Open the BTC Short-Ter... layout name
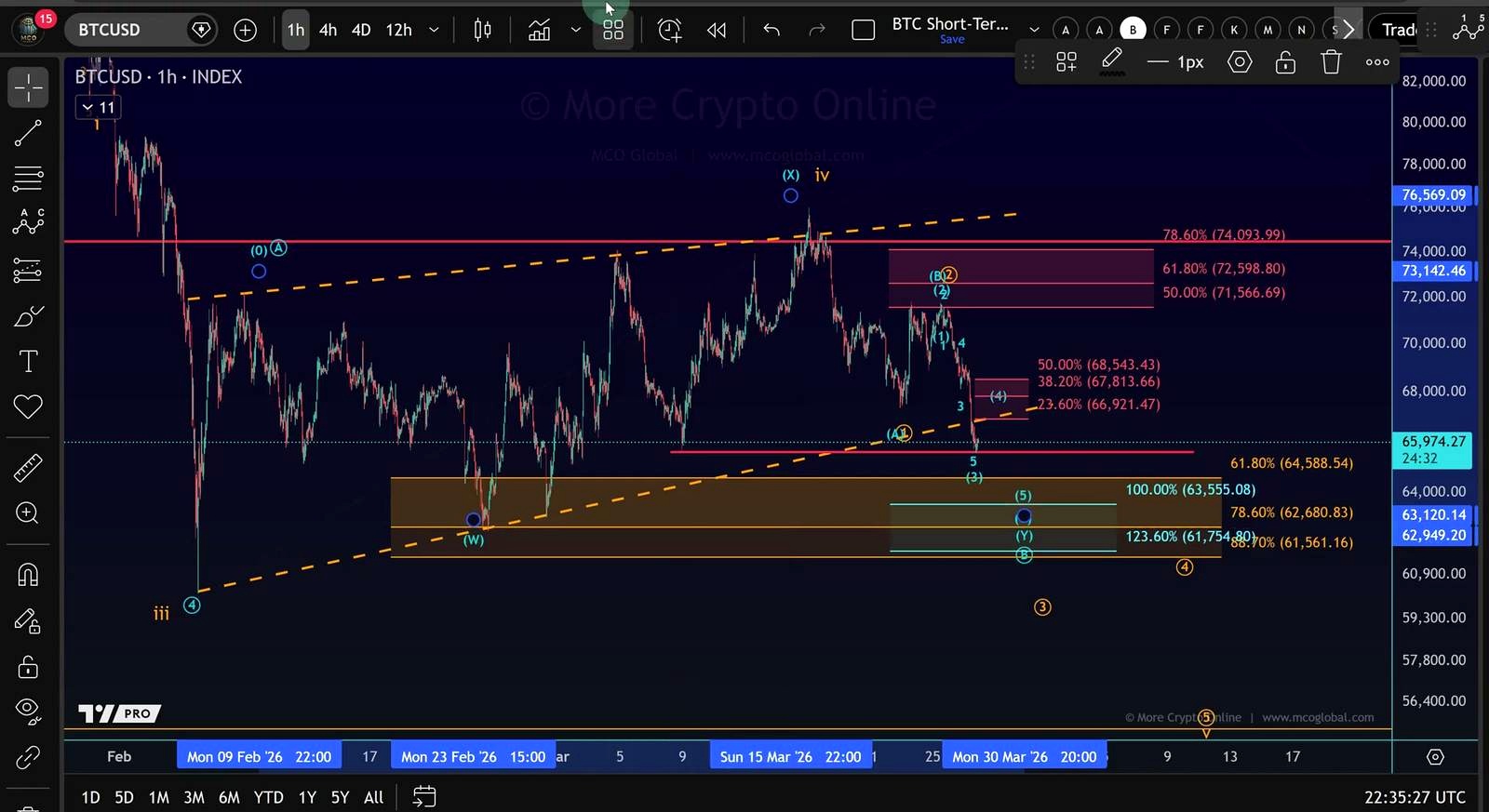 pyautogui.click(x=950, y=24)
